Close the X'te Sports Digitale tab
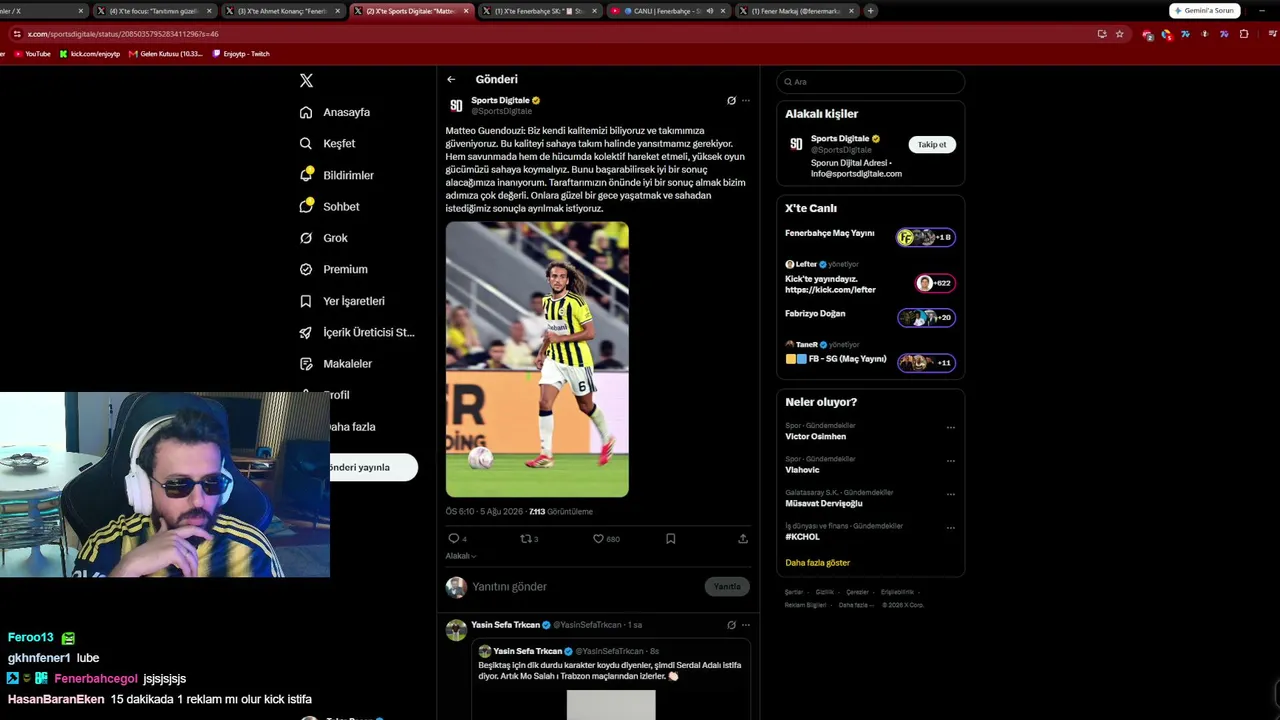 pos(465,11)
